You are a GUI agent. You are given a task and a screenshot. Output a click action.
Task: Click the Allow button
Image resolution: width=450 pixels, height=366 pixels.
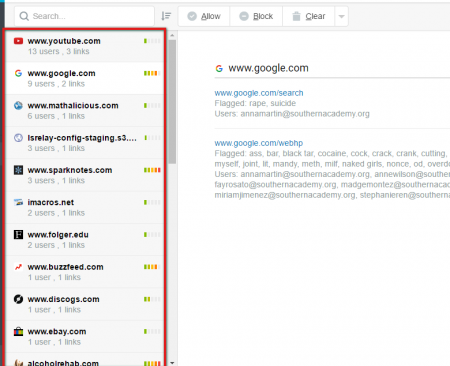pyautogui.click(x=204, y=16)
